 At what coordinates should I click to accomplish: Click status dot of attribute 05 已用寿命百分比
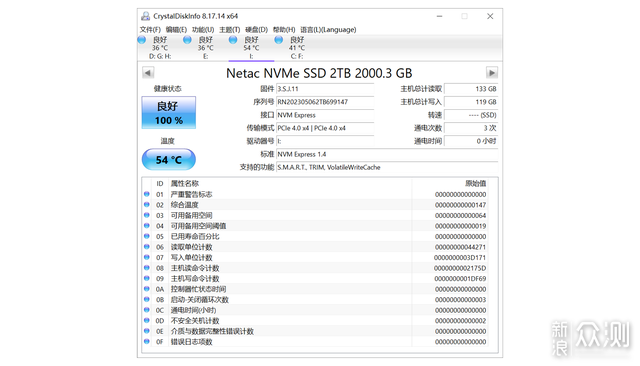pyautogui.click(x=147, y=236)
